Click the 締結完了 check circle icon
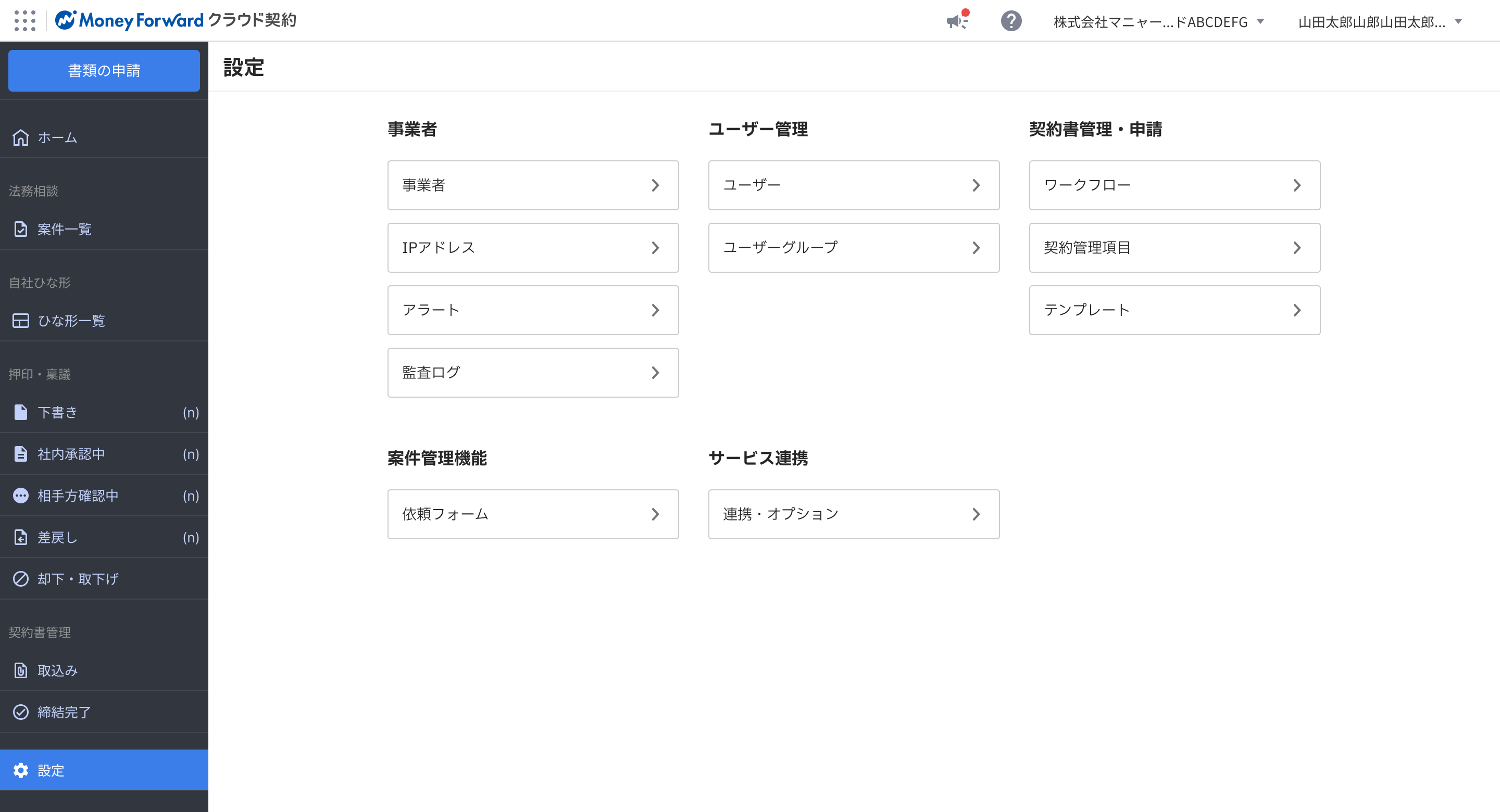This screenshot has width=1500, height=812. tap(21, 712)
